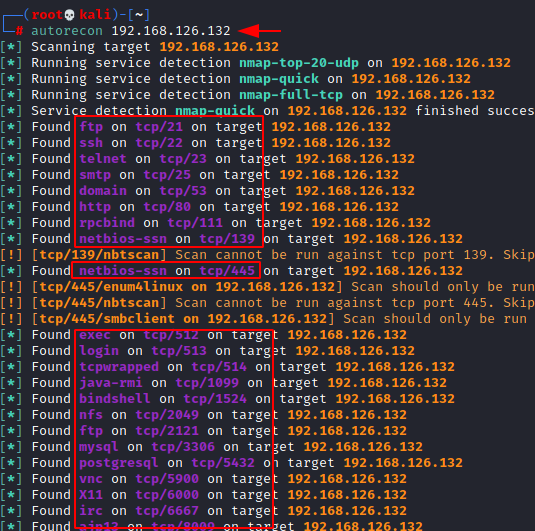Click 'tcp/139' on netbios-ssn found line
535x531 pixels.
[x=227, y=239]
